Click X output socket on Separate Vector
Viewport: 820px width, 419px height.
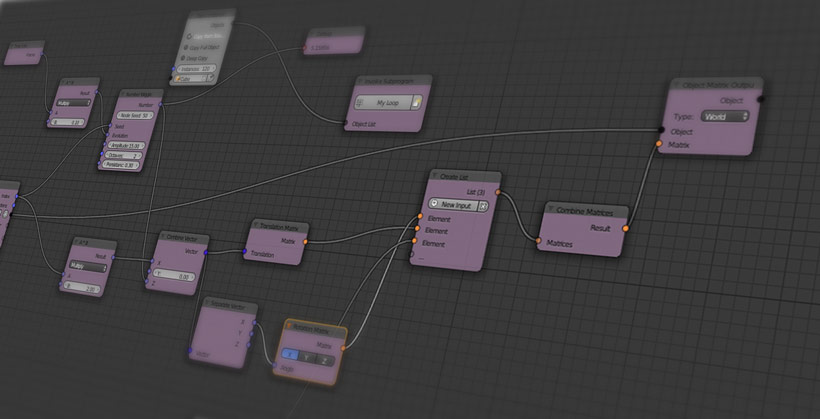tap(255, 323)
